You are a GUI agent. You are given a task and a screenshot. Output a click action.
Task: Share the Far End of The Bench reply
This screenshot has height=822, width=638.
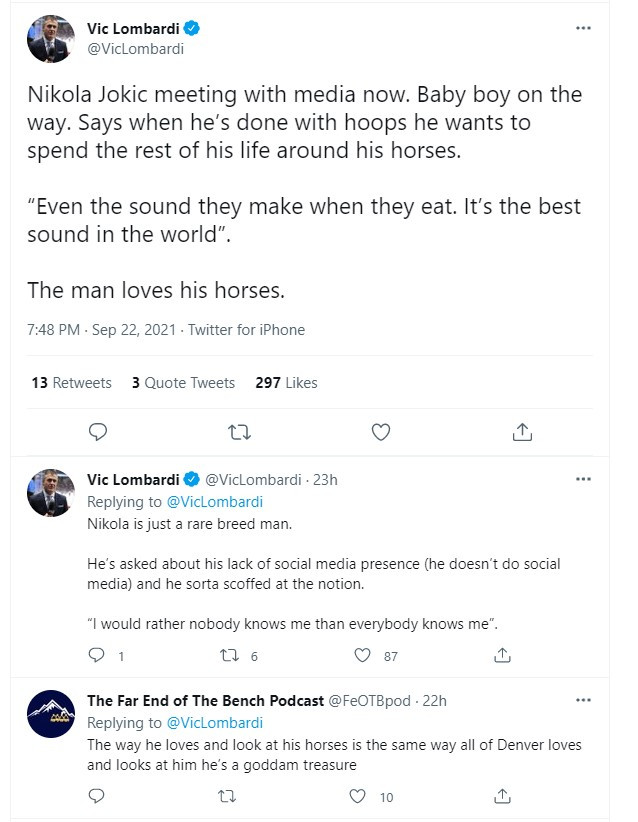click(503, 796)
